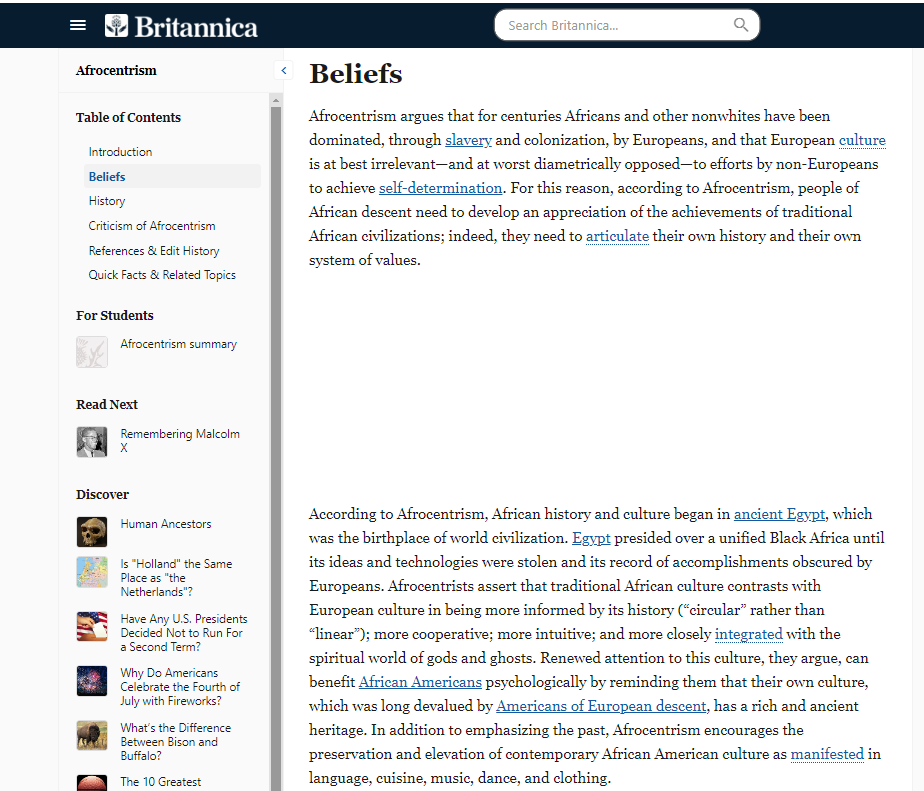
Task: Follow the culture hyperlink
Action: tap(862, 140)
